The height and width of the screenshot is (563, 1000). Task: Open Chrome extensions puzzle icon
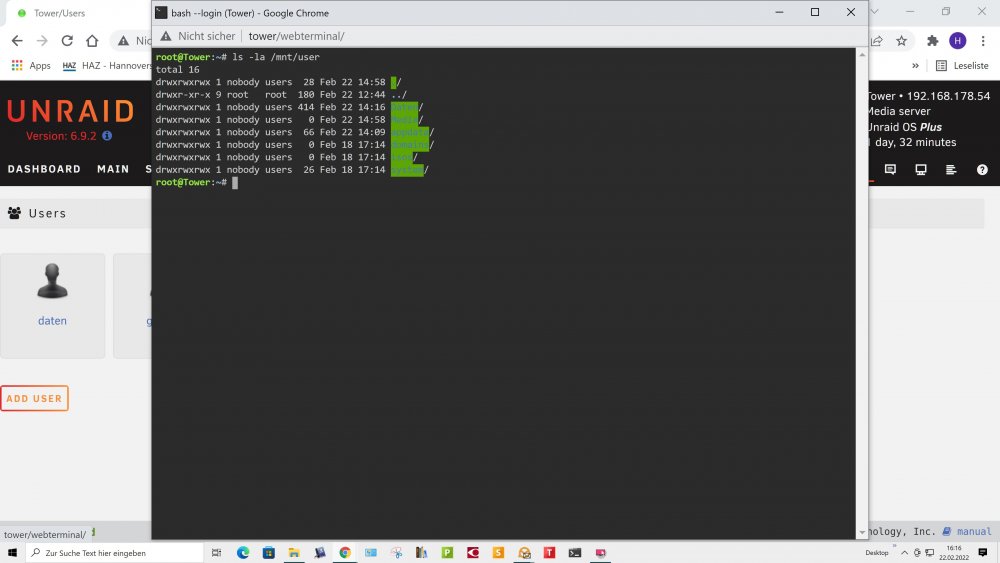click(x=932, y=41)
